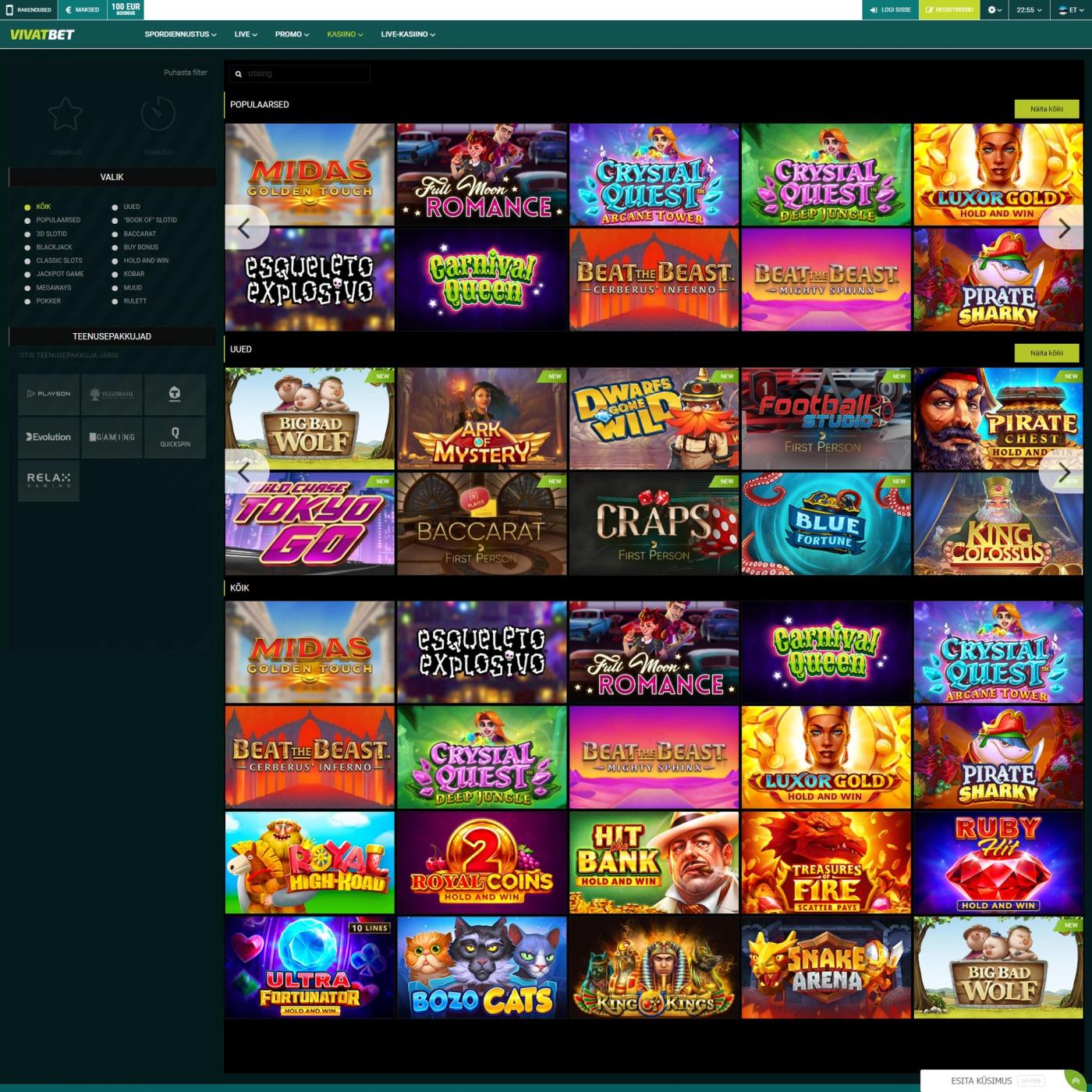Open Craps First Person game thumbnail
The image size is (1092, 1092).
pyautogui.click(x=654, y=524)
